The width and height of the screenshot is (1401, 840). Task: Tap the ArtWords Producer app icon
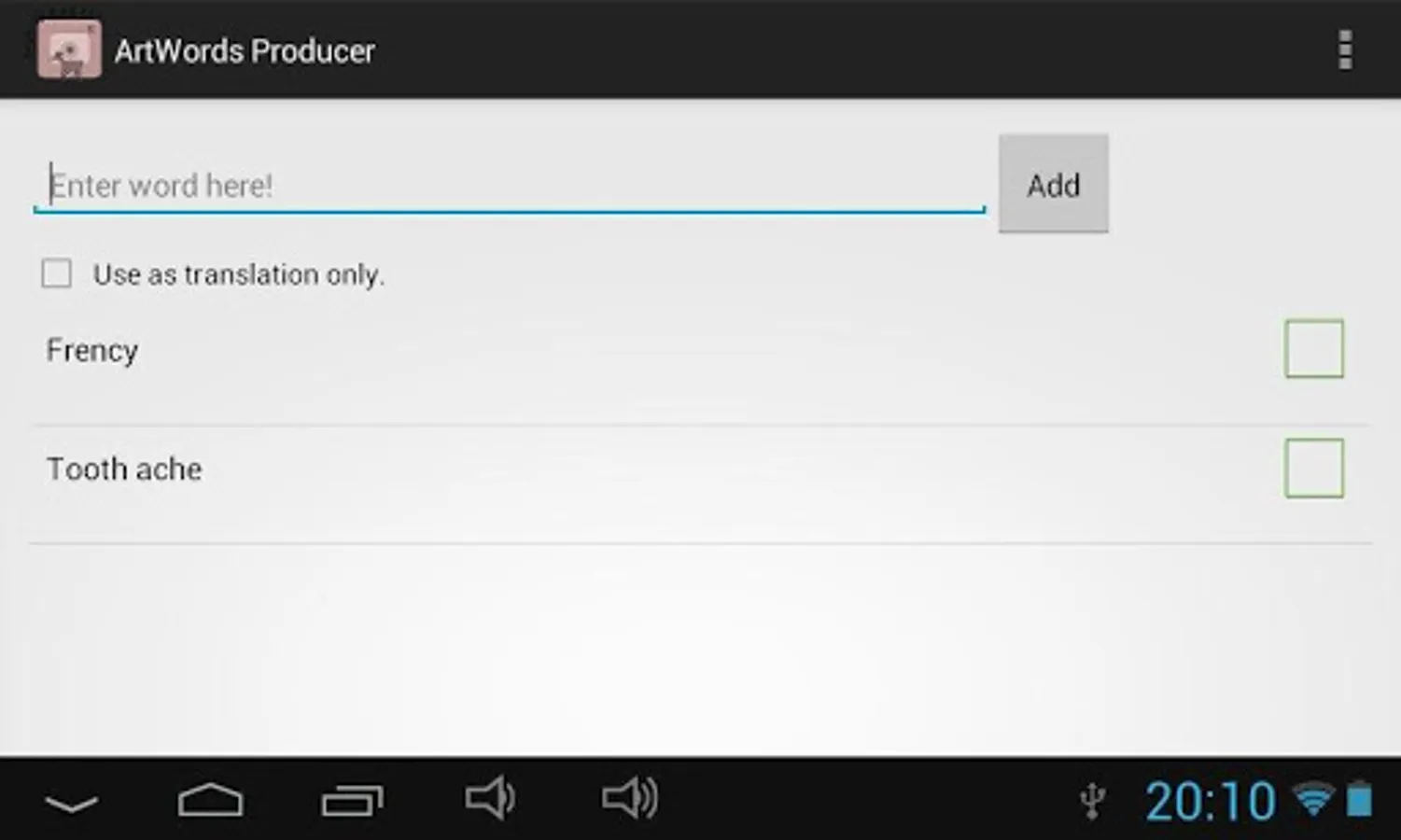tap(69, 49)
